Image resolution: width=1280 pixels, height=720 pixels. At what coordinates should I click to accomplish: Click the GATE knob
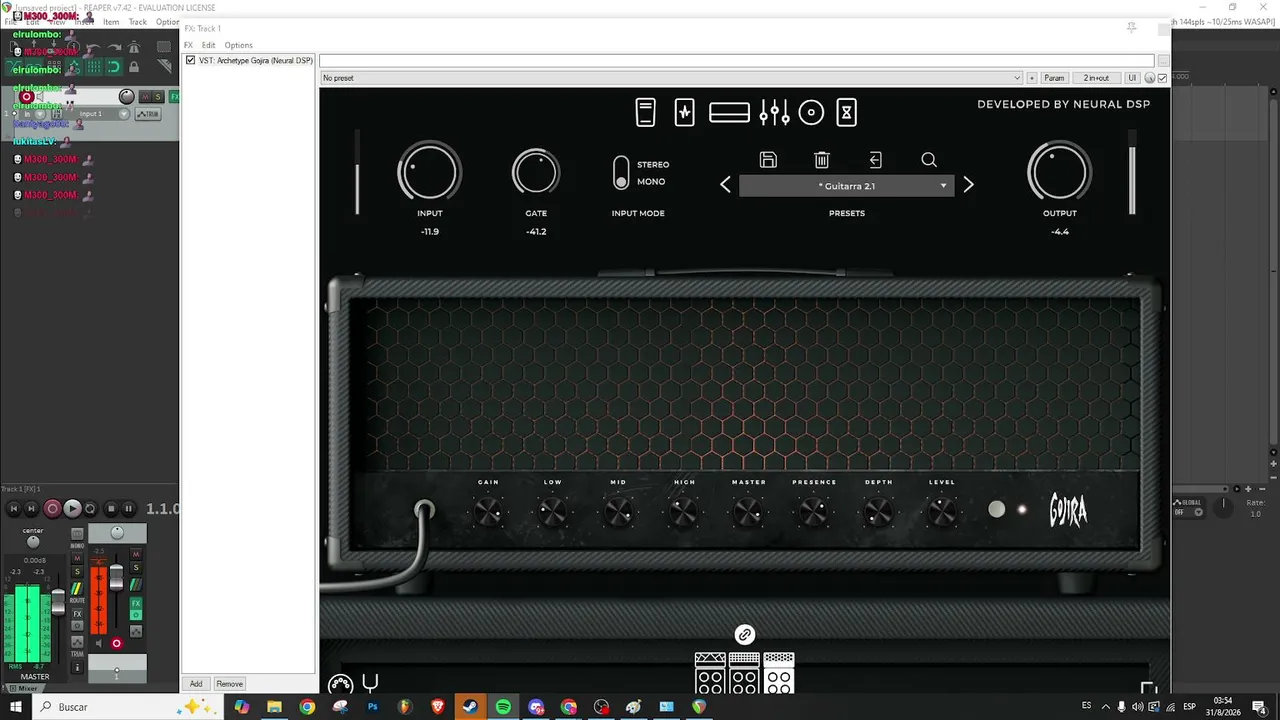pyautogui.click(x=536, y=172)
